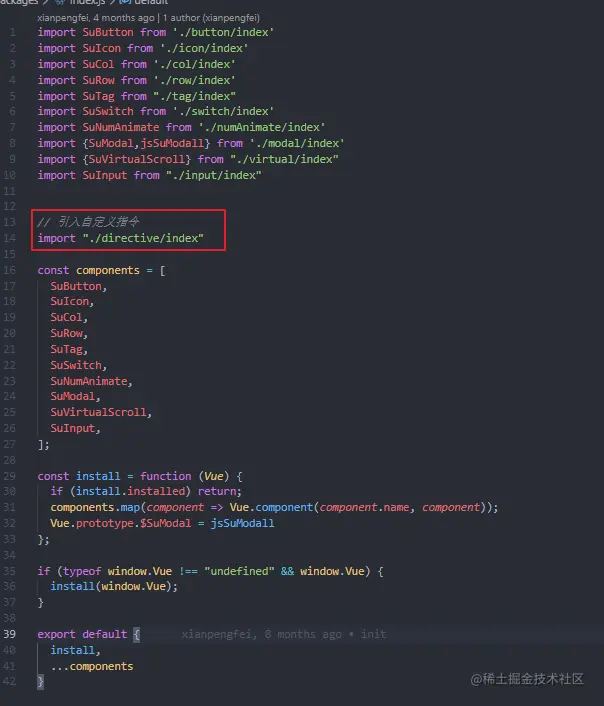604x706 pixels.
Task: Click '...components' spread on line 41
Action: [x=92, y=666]
